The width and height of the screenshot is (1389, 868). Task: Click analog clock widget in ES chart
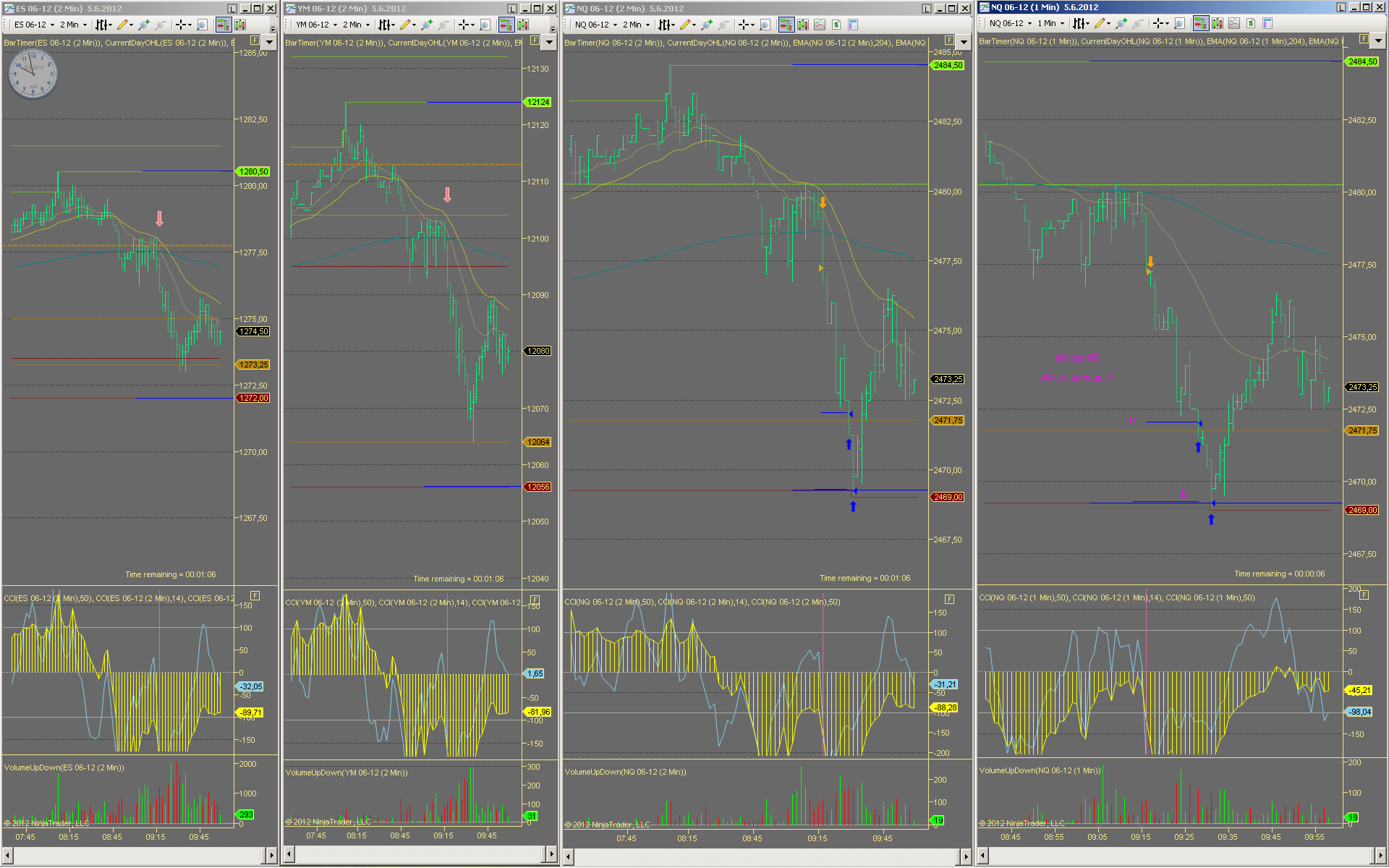point(32,73)
